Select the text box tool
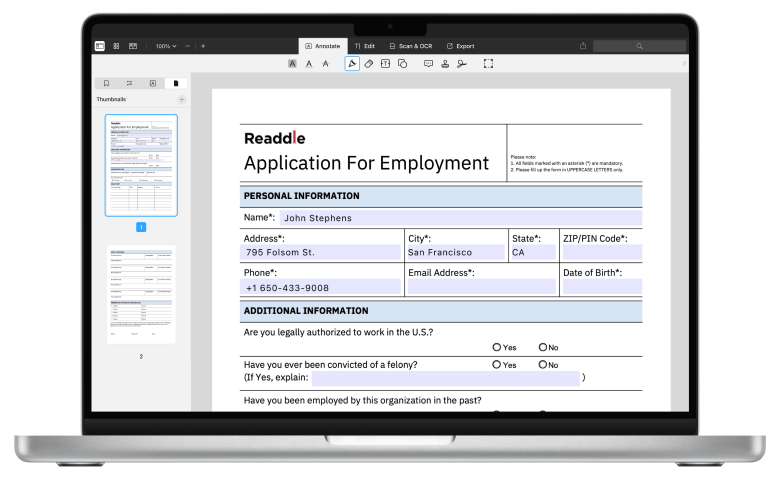 tap(385, 63)
